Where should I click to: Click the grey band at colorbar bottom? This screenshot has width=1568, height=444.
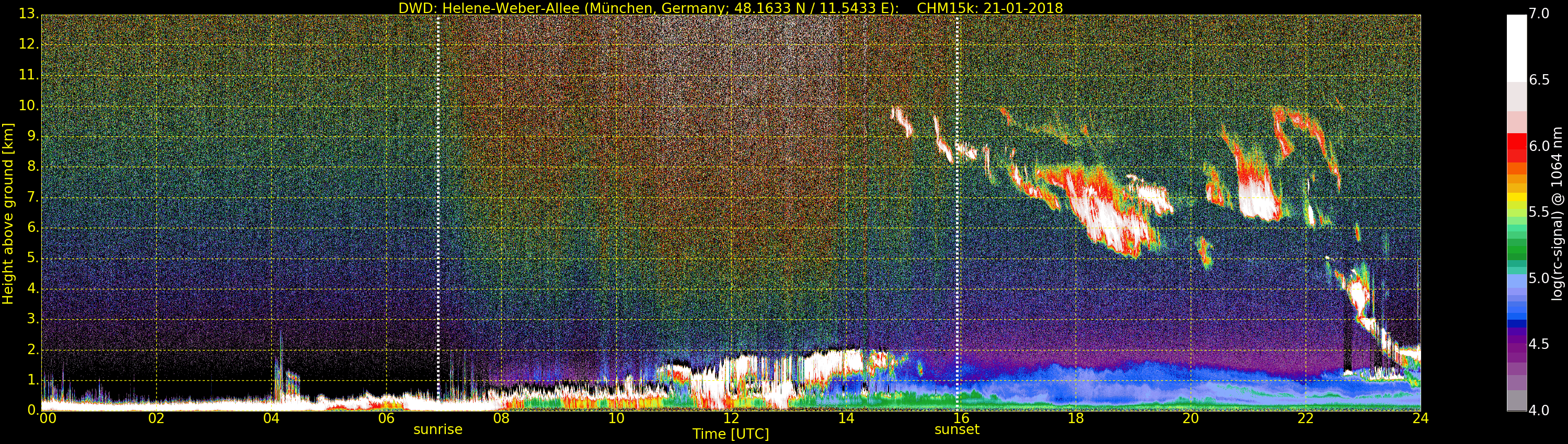[x=1516, y=400]
